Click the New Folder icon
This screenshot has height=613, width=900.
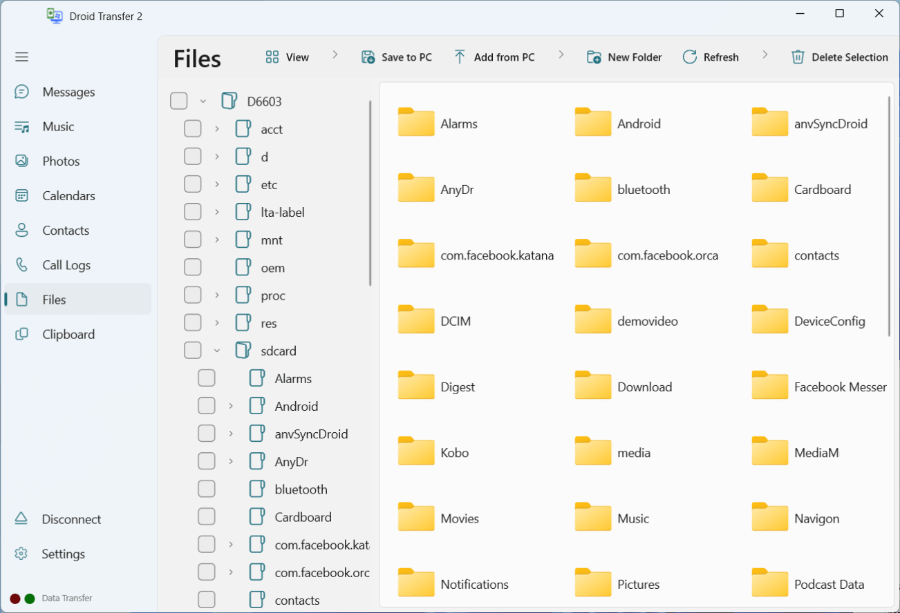[594, 57]
